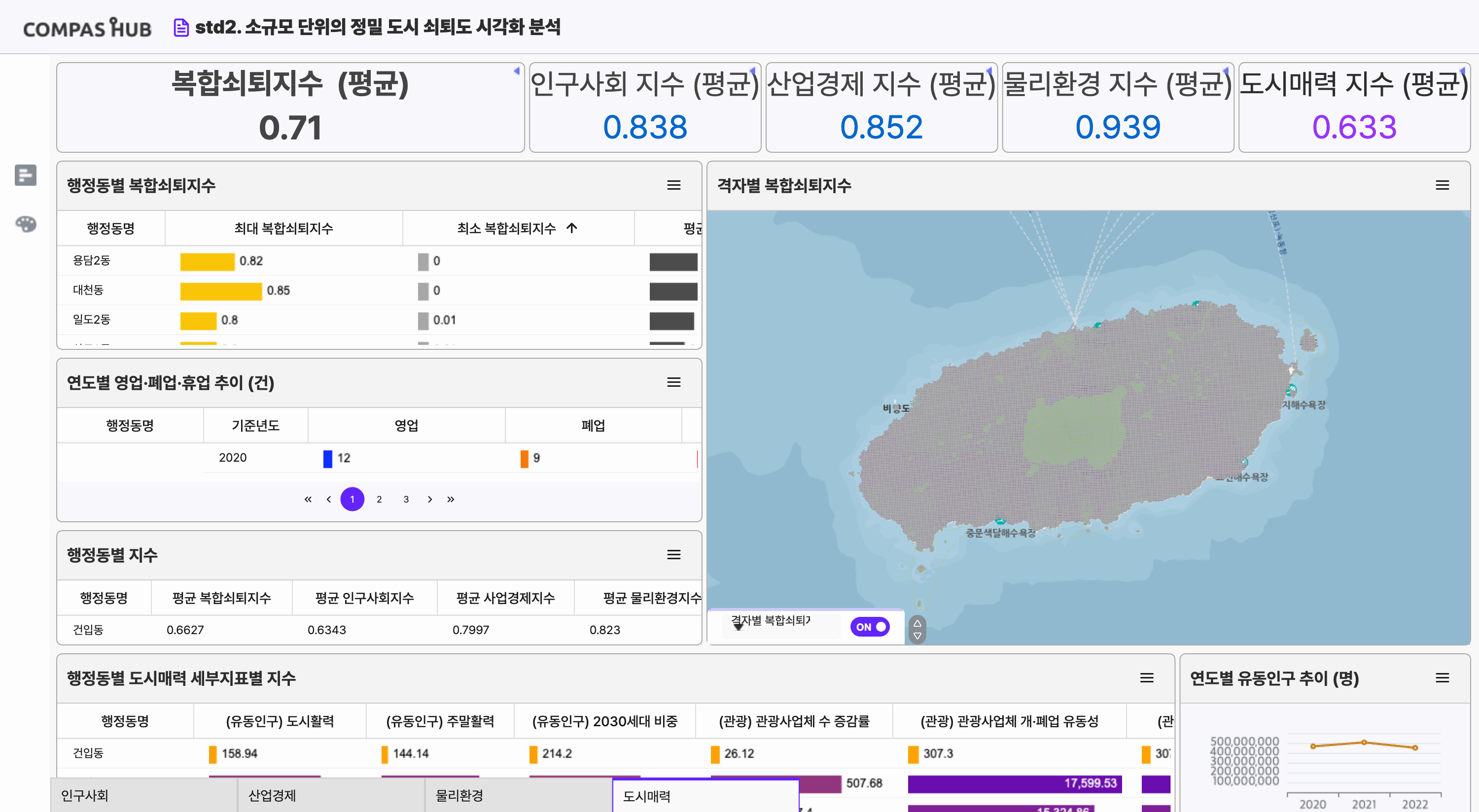The height and width of the screenshot is (812, 1479).
Task: Select page 2 in pagination
Action: (x=379, y=499)
